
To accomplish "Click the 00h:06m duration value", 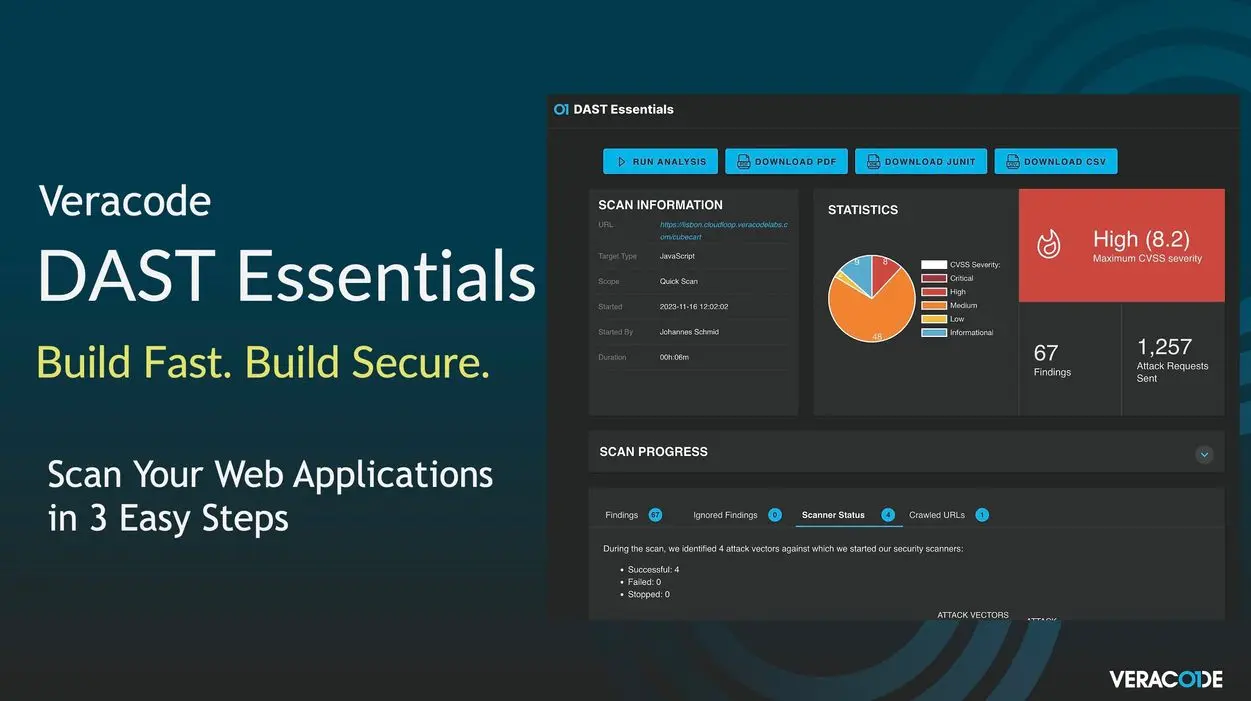I will point(675,357).
